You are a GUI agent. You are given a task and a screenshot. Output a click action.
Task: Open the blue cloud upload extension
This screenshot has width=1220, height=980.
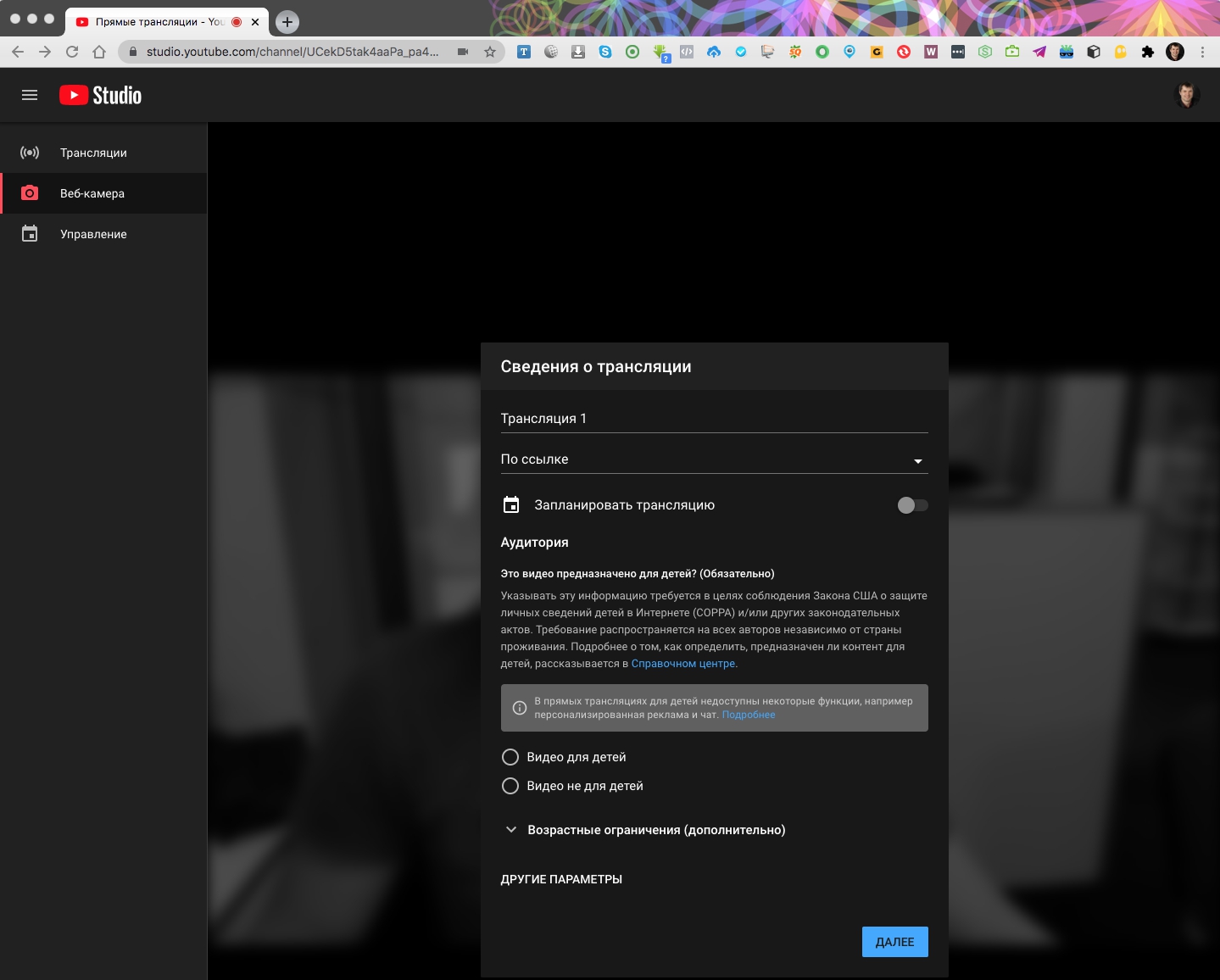[x=714, y=52]
